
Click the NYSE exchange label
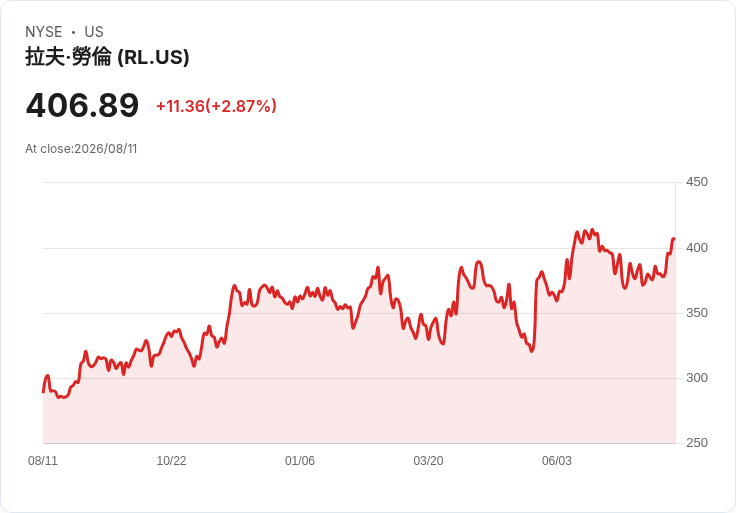coord(44,32)
